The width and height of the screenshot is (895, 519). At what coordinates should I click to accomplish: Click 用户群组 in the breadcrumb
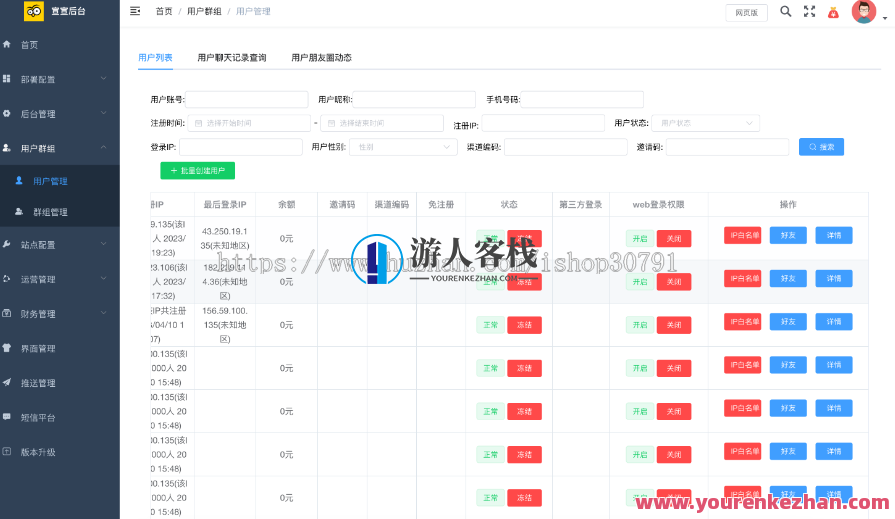(204, 11)
